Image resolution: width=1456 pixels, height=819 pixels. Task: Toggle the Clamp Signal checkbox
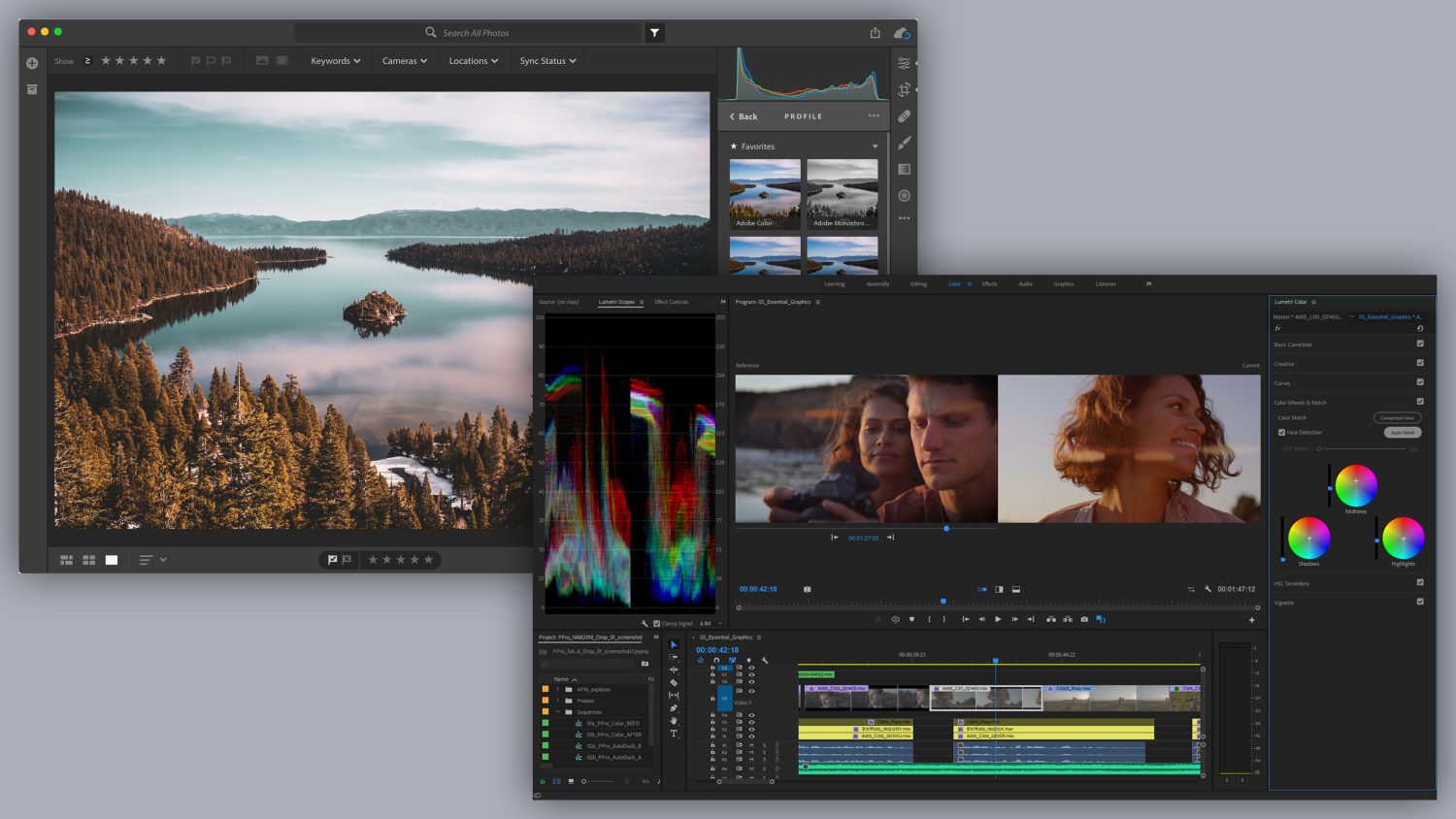[x=657, y=624]
